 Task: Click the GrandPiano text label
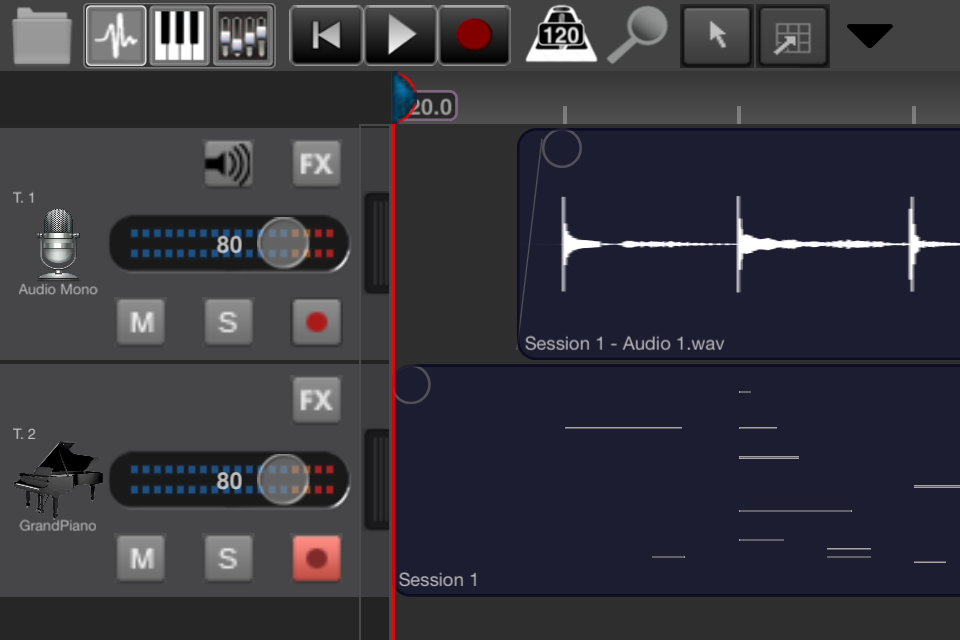point(58,525)
